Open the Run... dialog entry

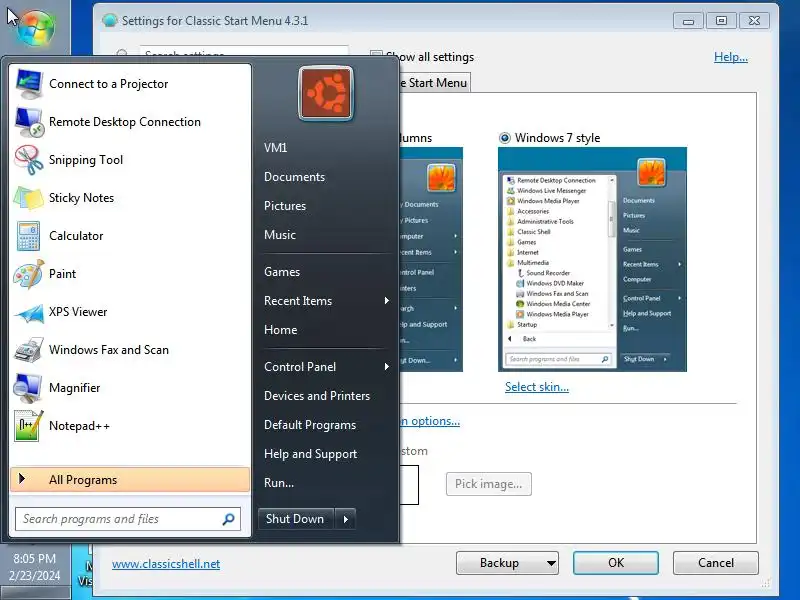click(279, 483)
